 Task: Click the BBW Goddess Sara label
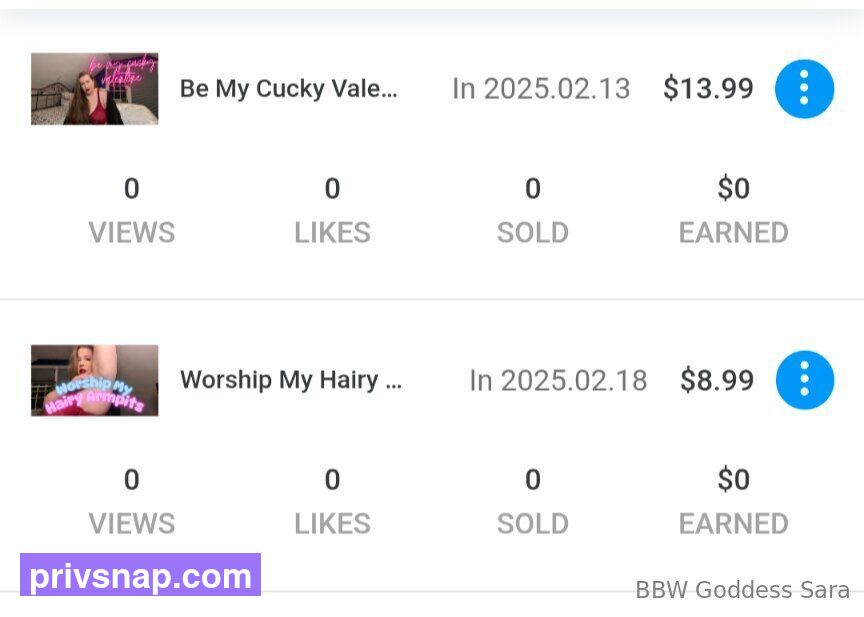[x=742, y=590]
